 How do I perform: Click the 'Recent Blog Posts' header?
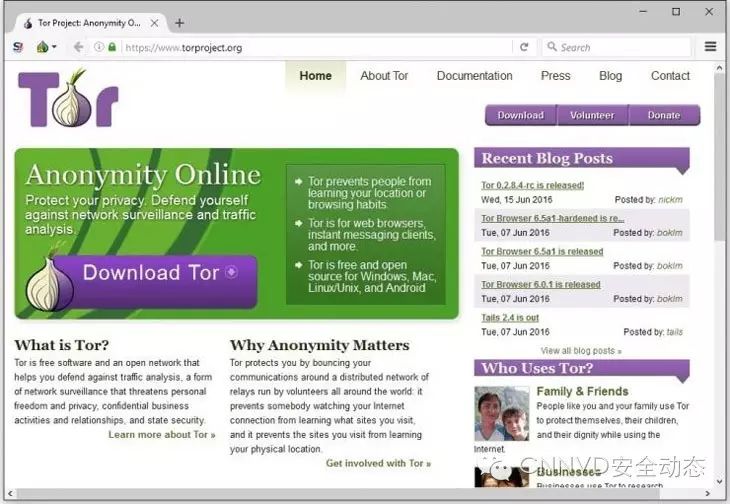[582, 158]
